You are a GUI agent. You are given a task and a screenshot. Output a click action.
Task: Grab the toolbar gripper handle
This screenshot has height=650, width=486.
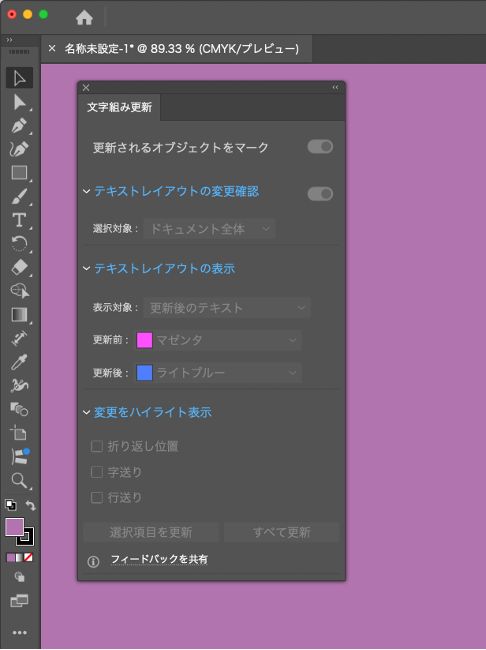(19, 52)
